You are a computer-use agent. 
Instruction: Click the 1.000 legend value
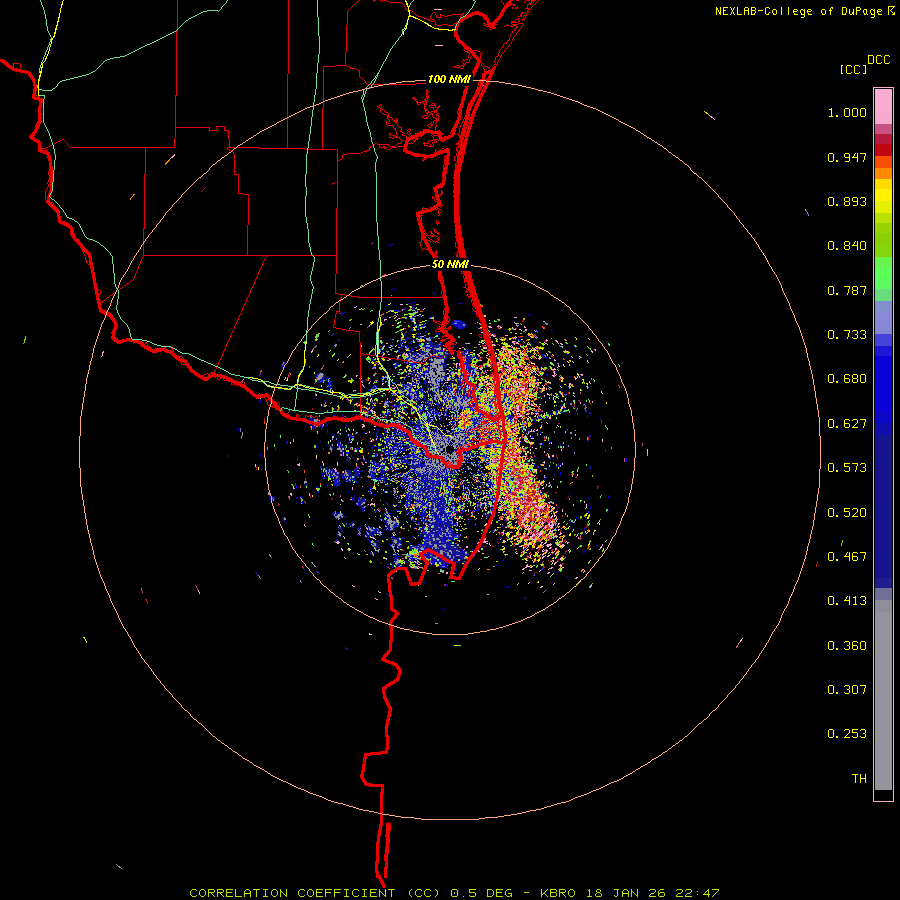click(x=847, y=112)
